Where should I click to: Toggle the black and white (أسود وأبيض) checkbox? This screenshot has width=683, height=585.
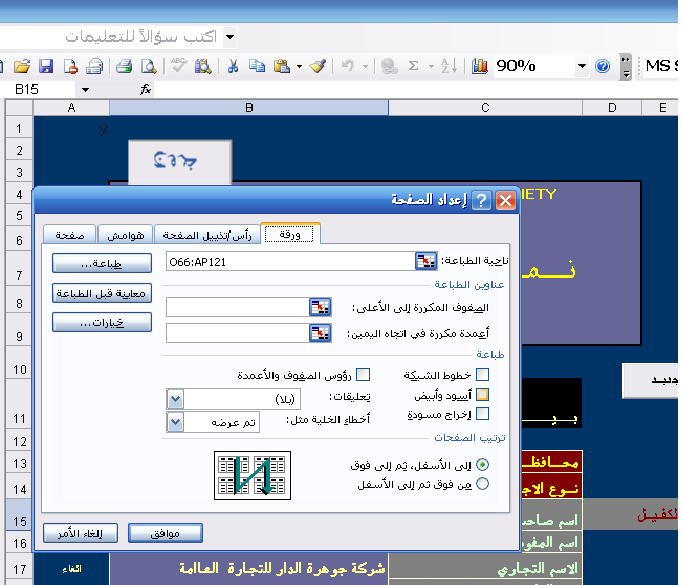483,394
